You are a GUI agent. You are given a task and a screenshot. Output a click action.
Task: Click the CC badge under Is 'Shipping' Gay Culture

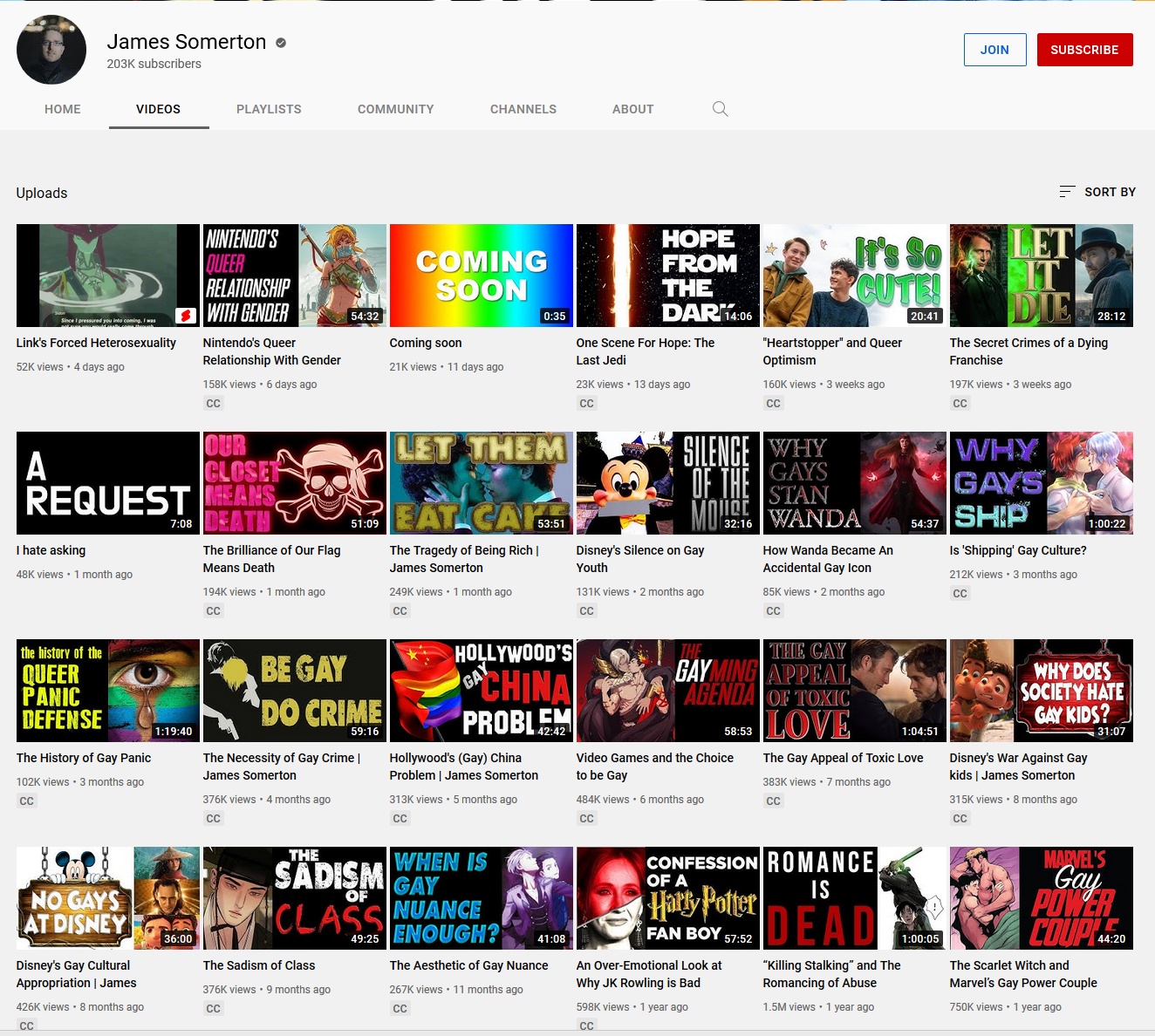pyautogui.click(x=960, y=594)
